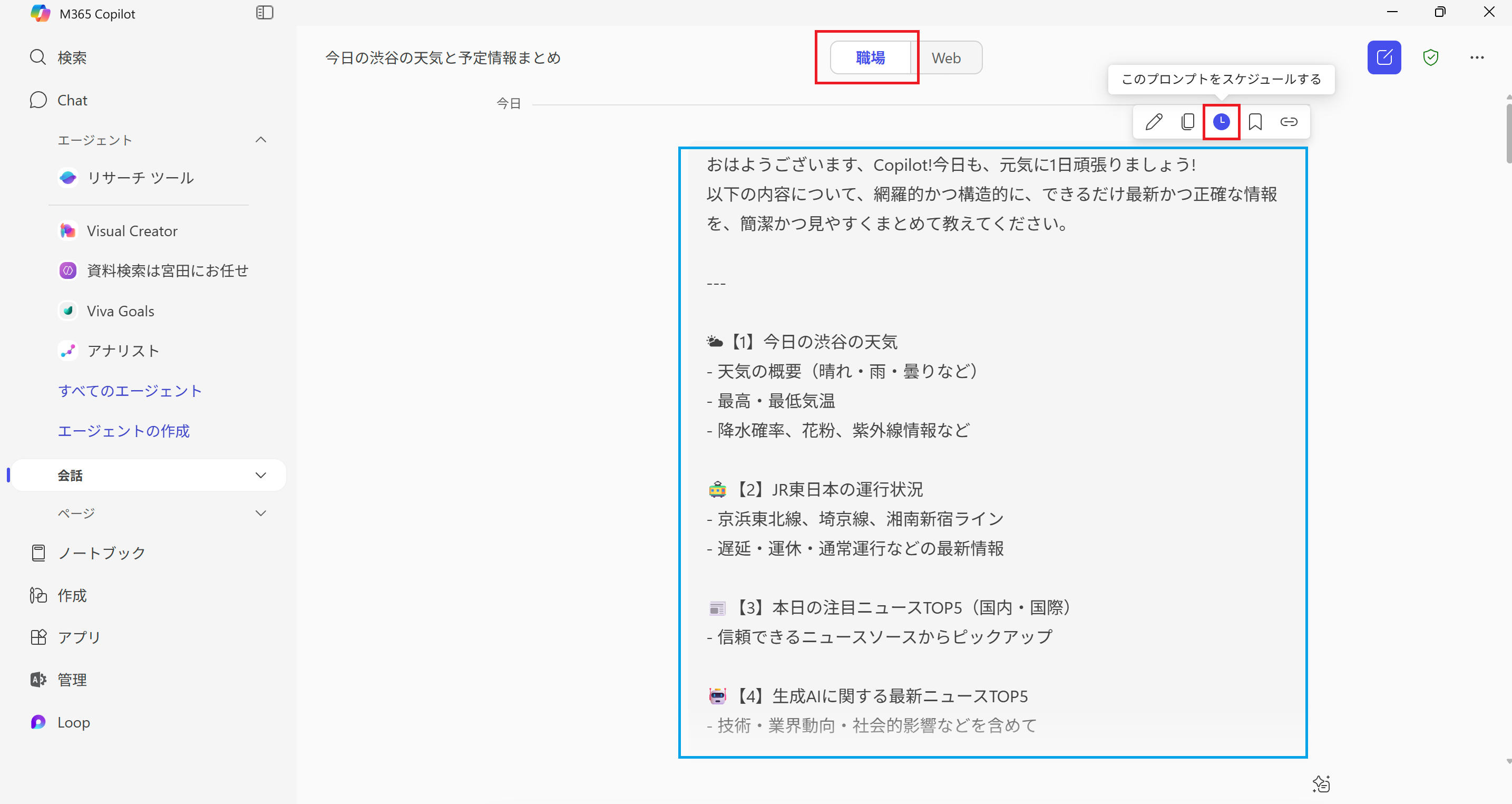Select the Visual Creator agent
1512x804 pixels.
coord(131,231)
